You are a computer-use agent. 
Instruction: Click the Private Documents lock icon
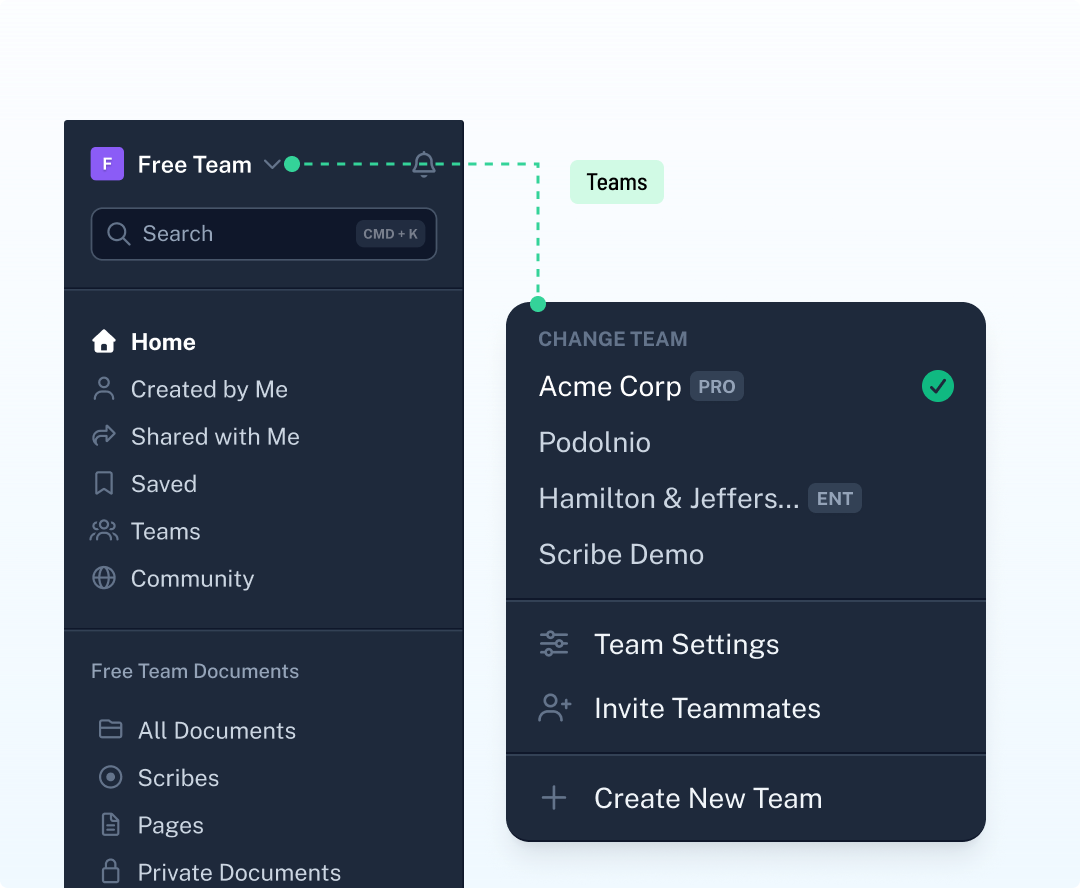110,871
